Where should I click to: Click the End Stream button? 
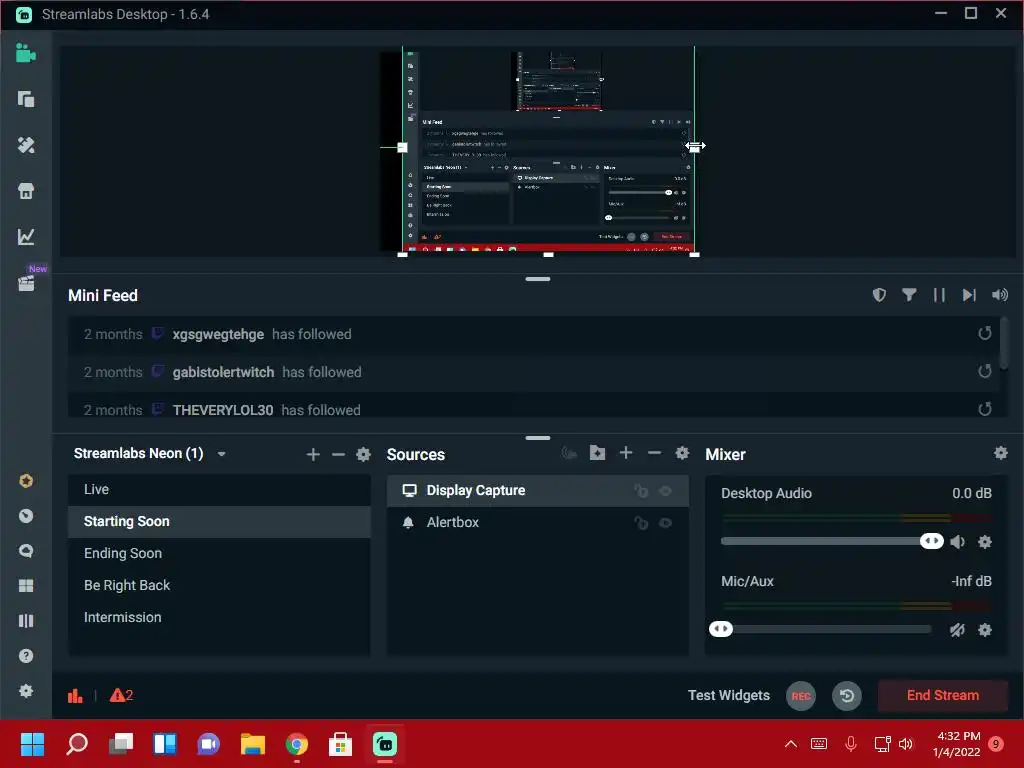click(942, 696)
